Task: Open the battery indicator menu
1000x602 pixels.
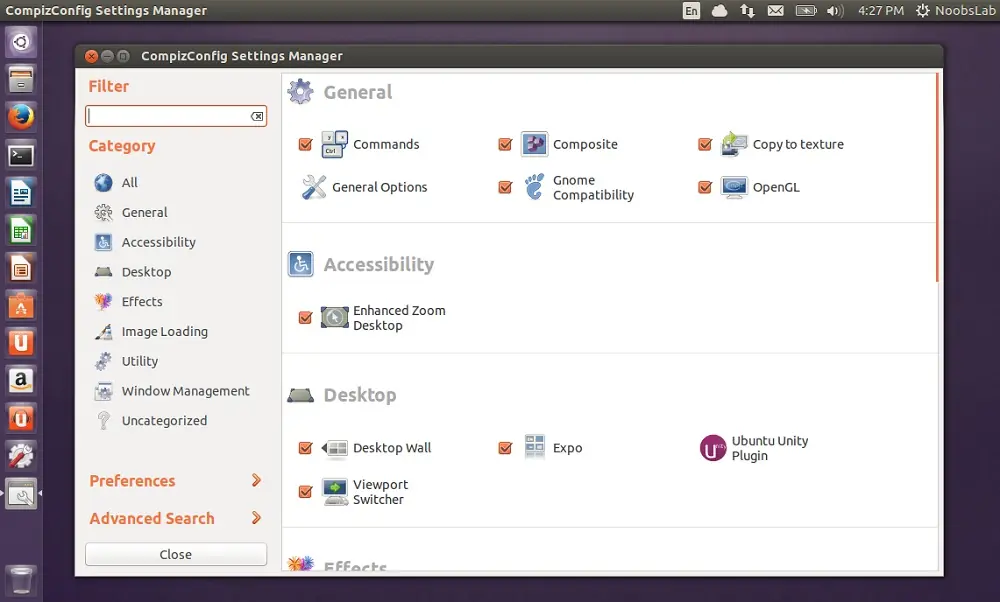Action: (x=806, y=11)
